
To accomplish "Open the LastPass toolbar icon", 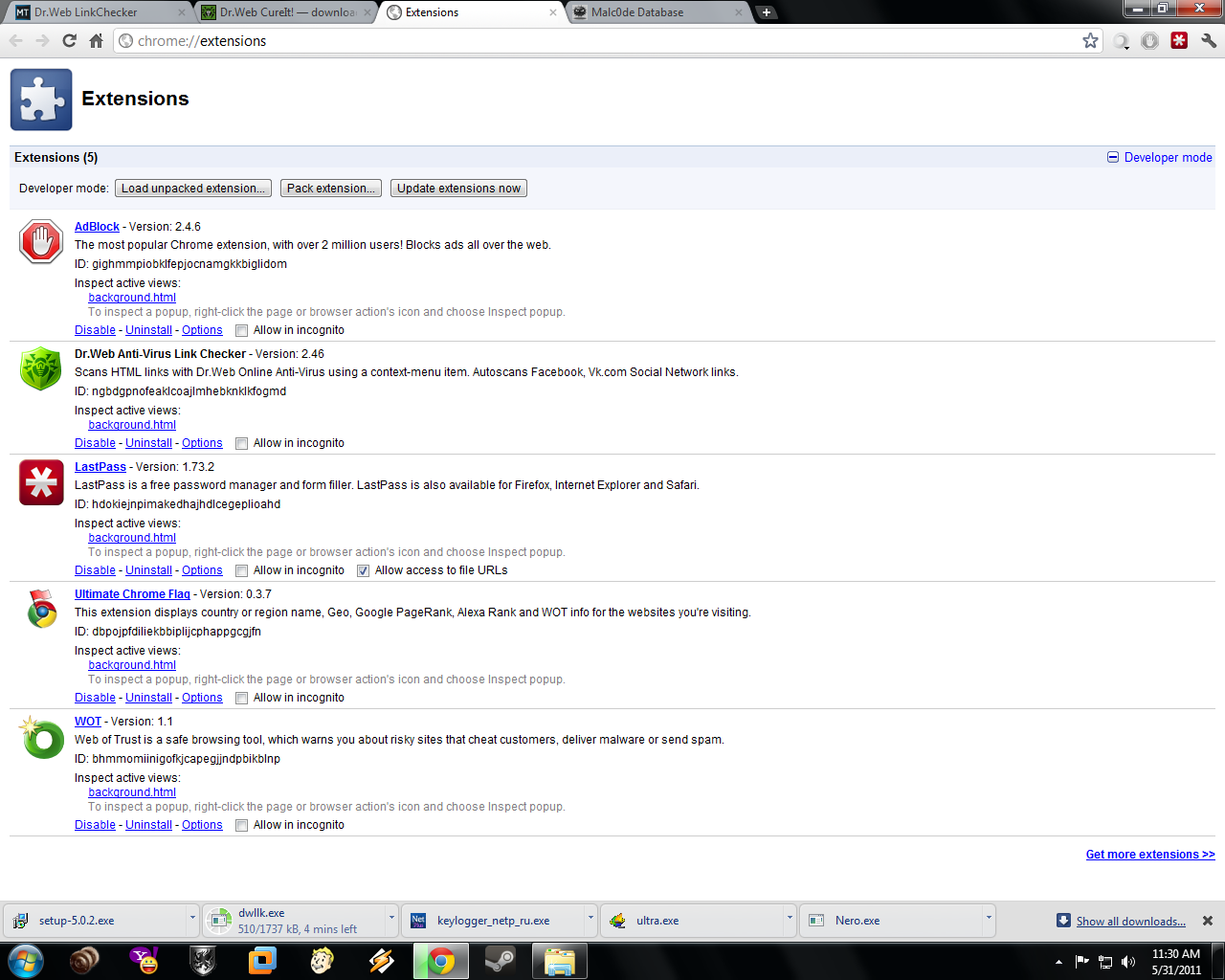I will [x=1179, y=40].
